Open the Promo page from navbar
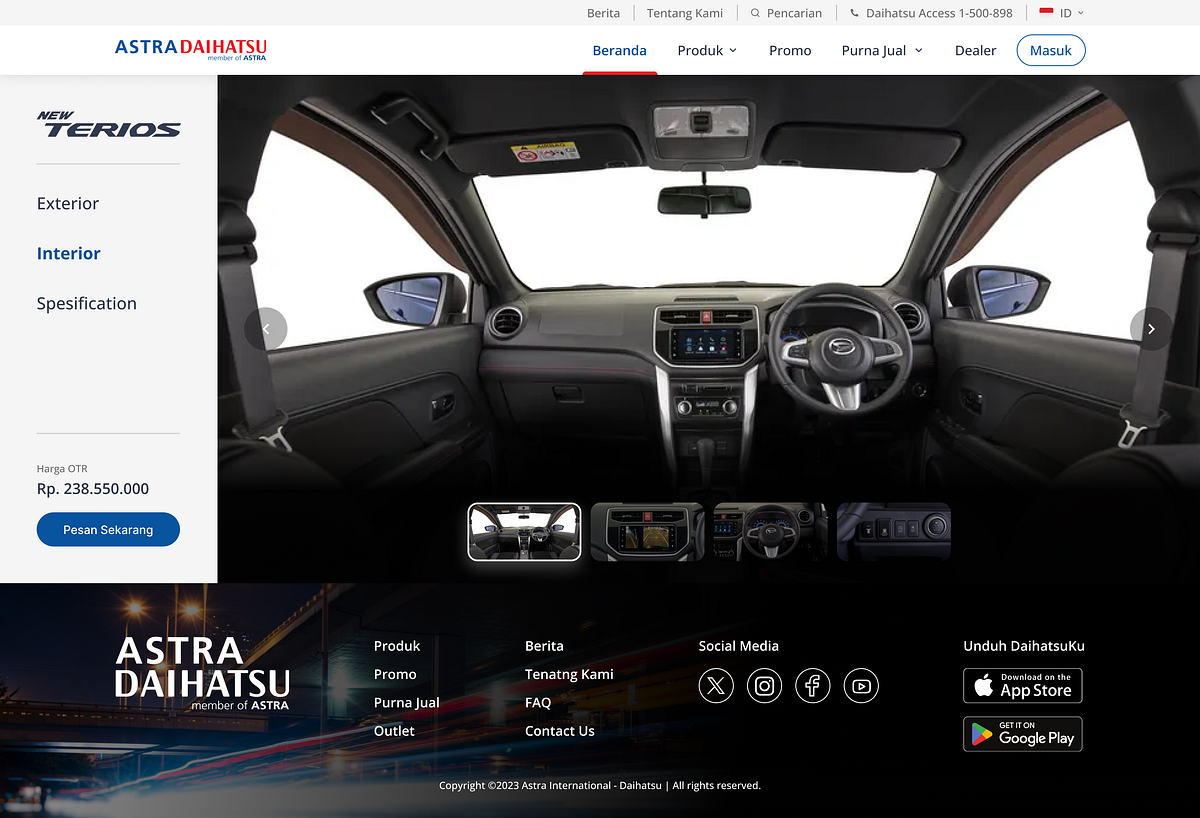The width and height of the screenshot is (1200, 818). pyautogui.click(x=790, y=50)
